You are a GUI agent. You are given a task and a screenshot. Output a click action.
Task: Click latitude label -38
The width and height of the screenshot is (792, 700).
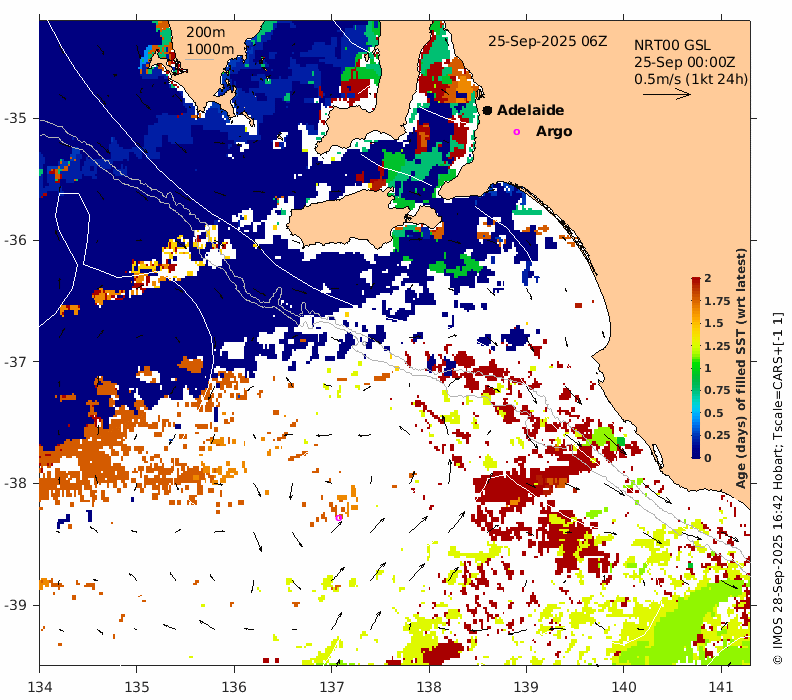coord(15,483)
